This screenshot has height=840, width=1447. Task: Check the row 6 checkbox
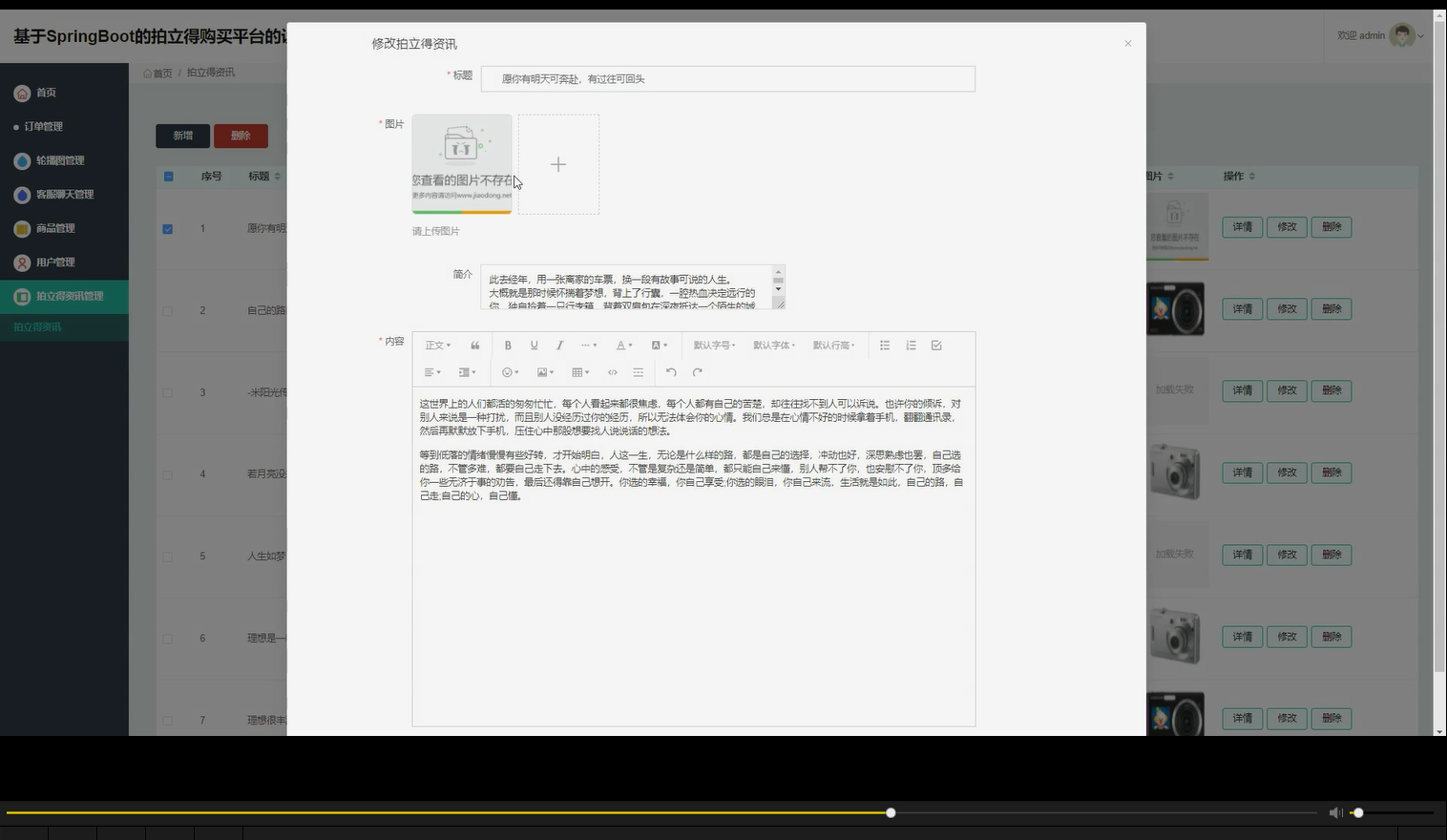[x=168, y=639]
